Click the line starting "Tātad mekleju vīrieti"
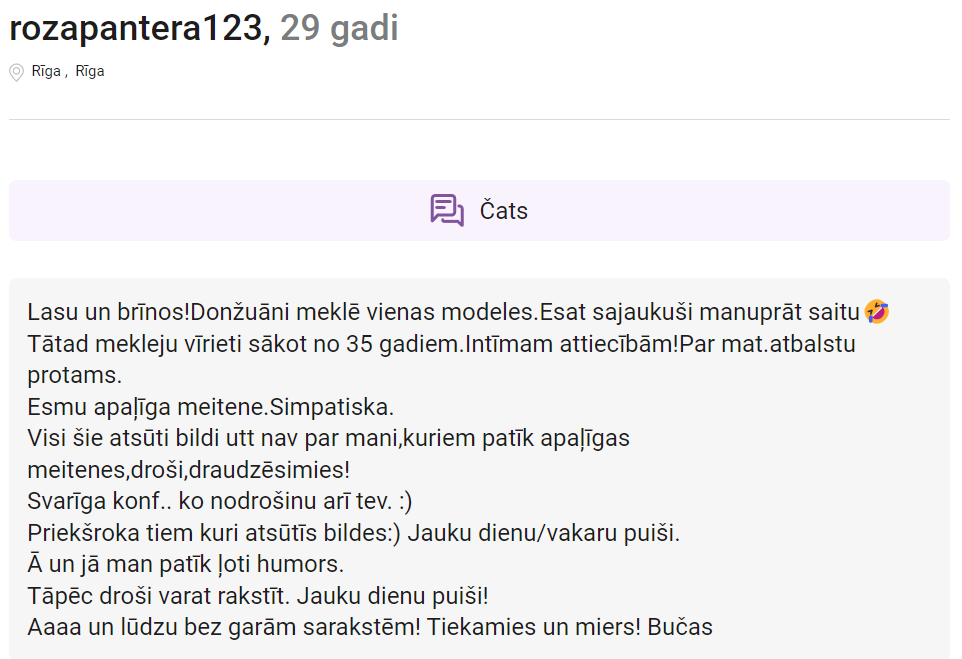This screenshot has height=659, width=962. coord(441,344)
